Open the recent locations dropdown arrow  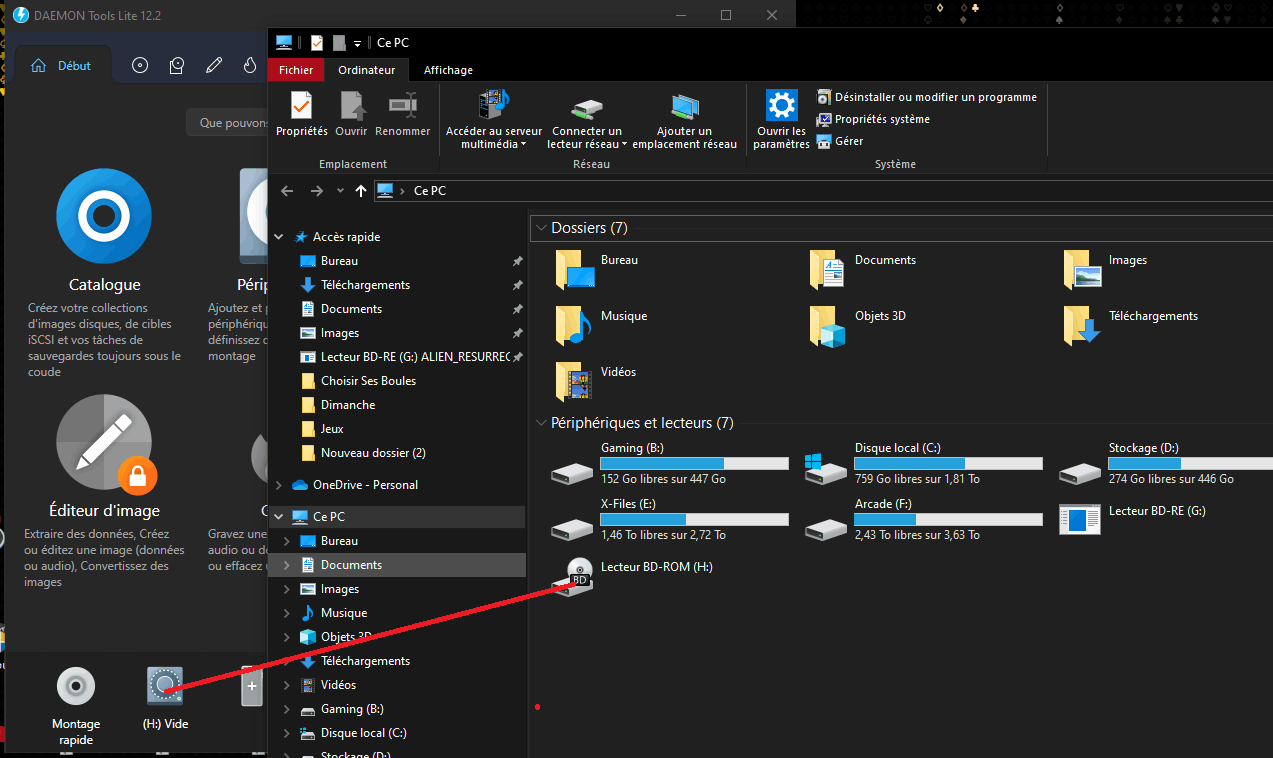click(x=340, y=191)
